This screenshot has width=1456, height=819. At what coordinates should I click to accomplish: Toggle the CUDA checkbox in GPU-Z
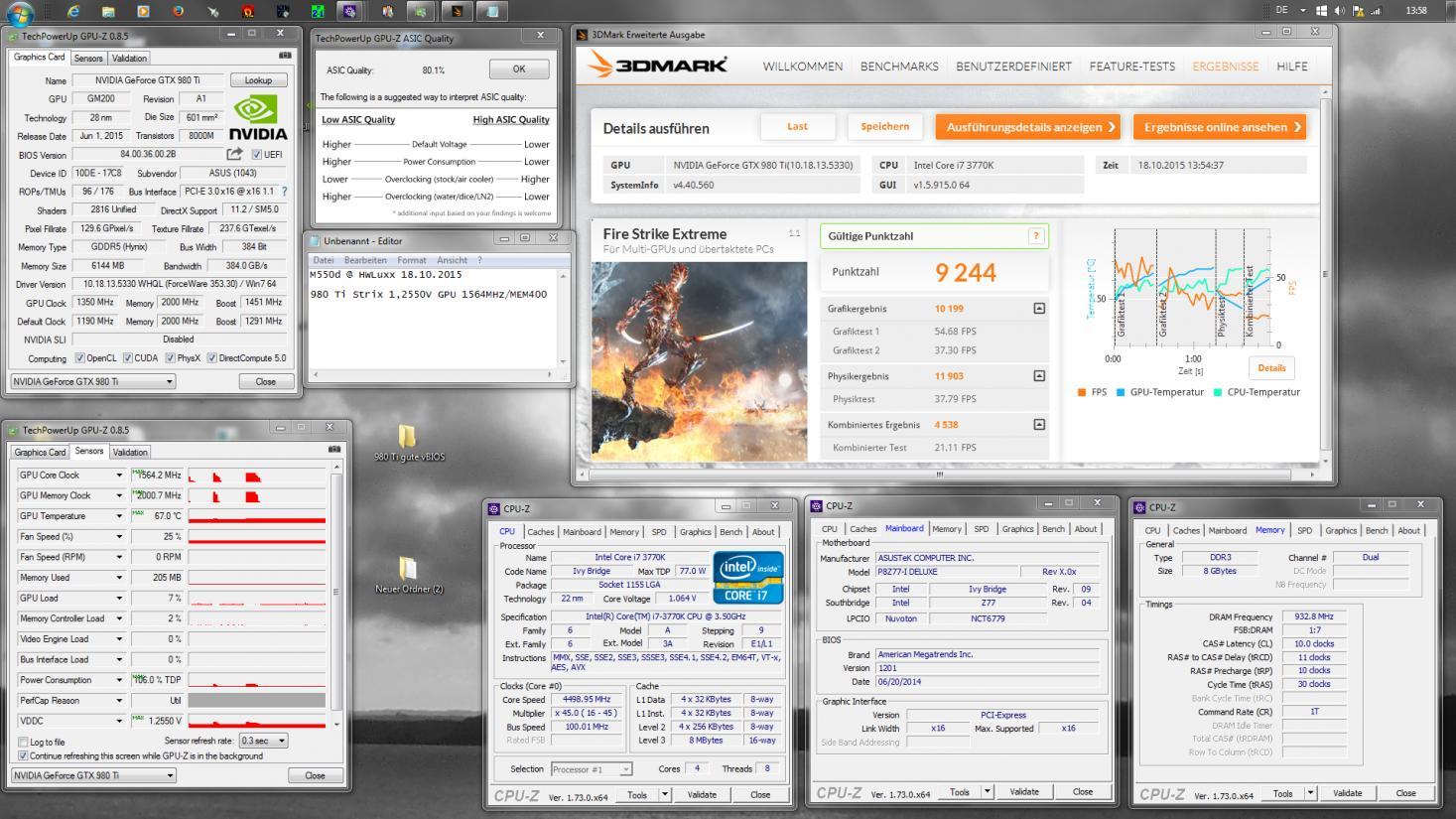(127, 357)
